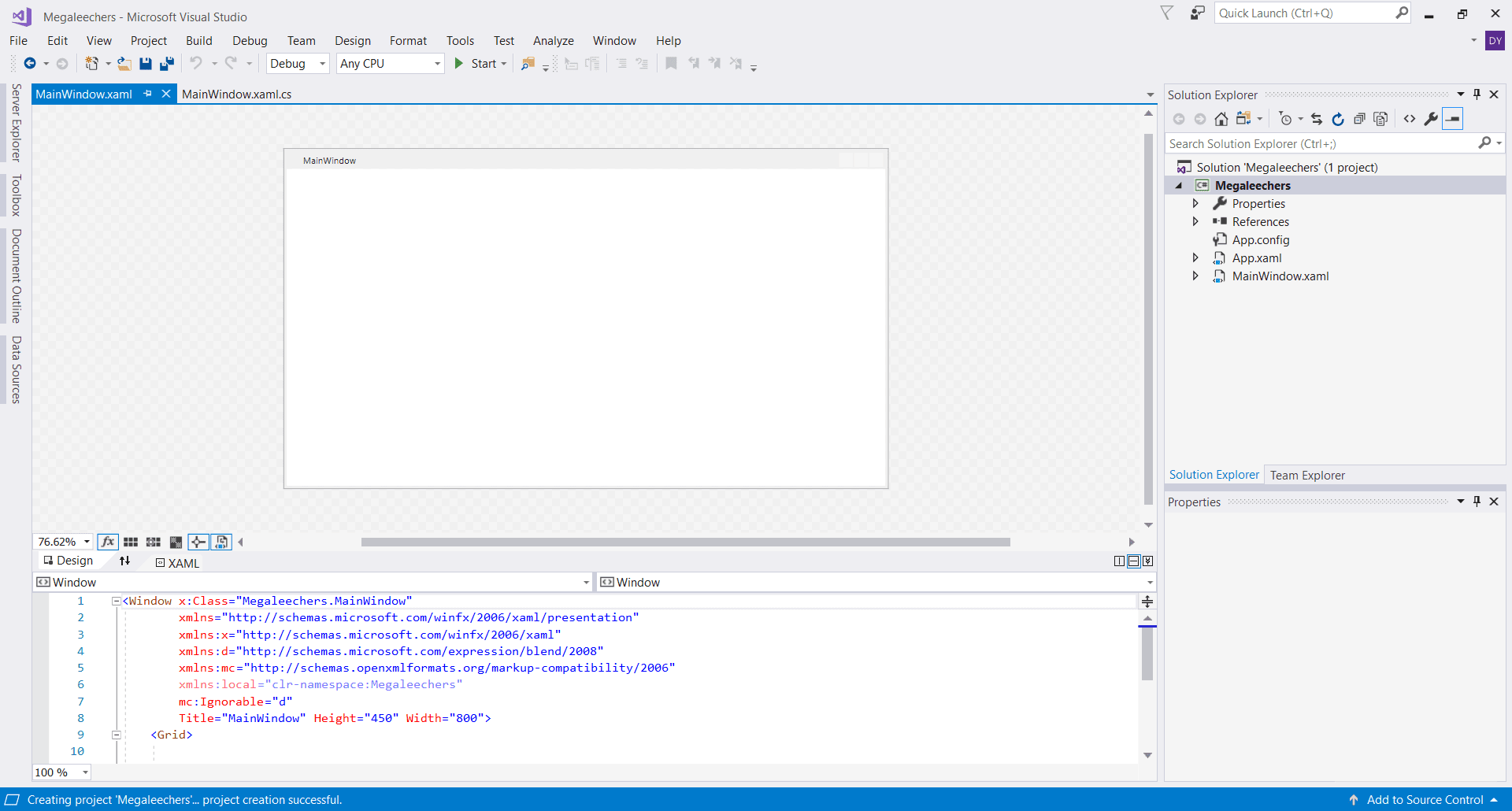1512x811 pixels.
Task: Toggle snapping to snaplines in designer
Action: [x=198, y=542]
